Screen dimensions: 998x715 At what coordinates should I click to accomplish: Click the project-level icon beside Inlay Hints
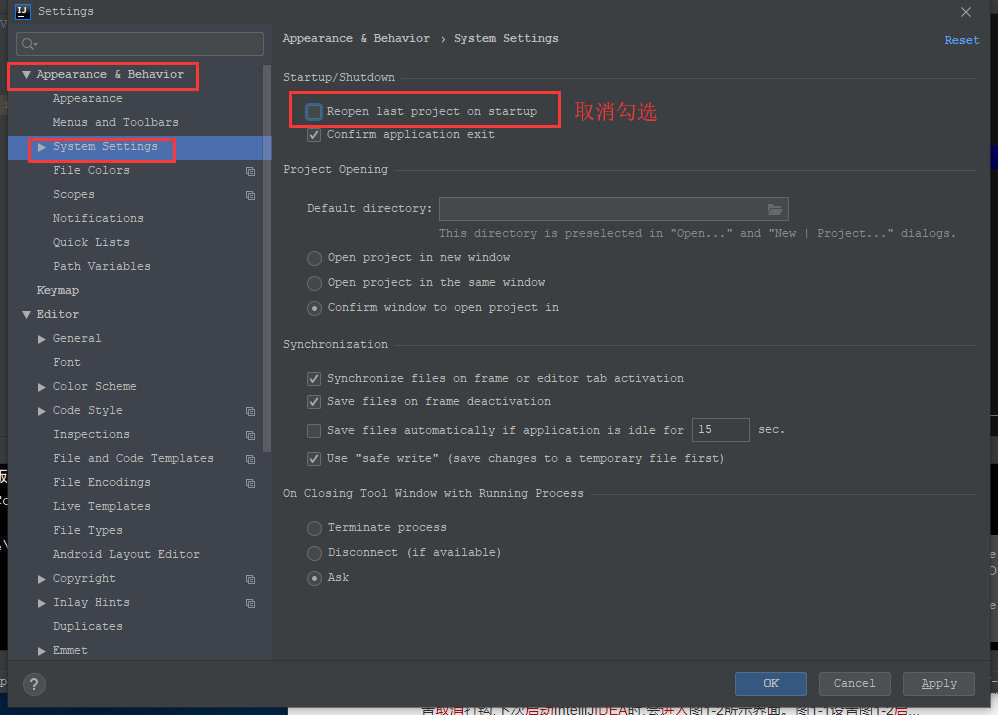coord(251,603)
